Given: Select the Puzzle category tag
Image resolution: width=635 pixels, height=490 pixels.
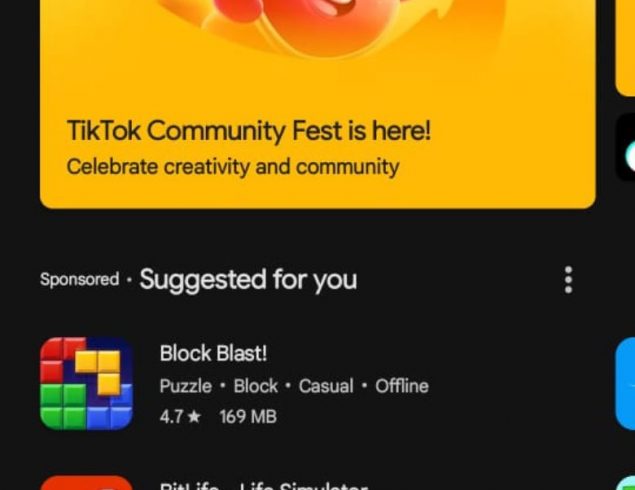Looking at the screenshot, I should click(185, 386).
